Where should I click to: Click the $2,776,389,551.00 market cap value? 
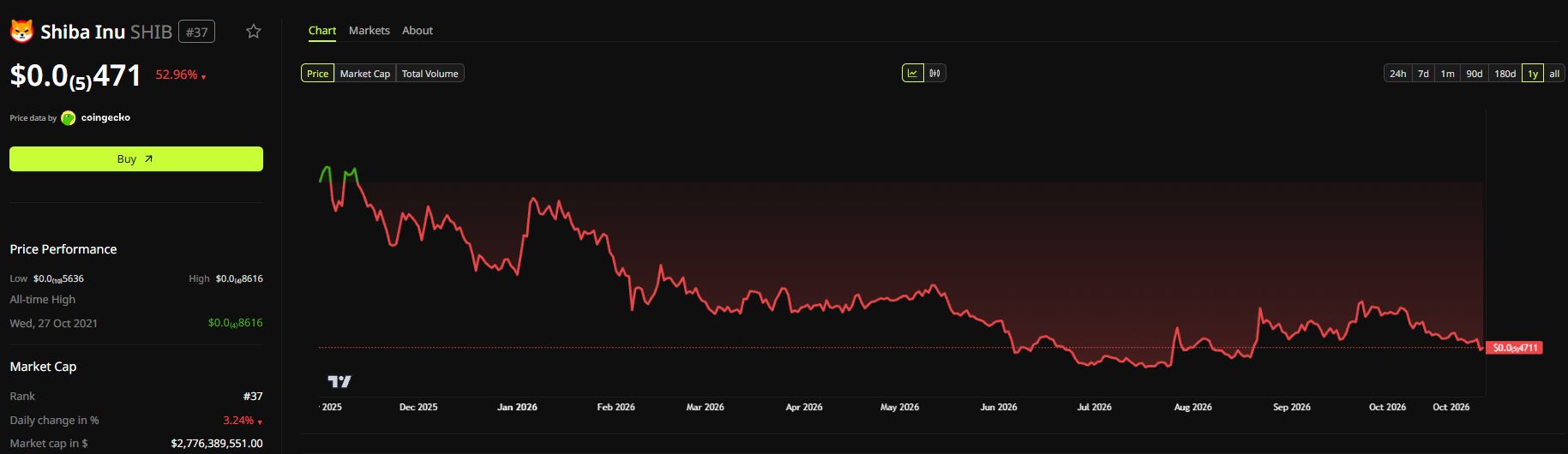point(217,444)
